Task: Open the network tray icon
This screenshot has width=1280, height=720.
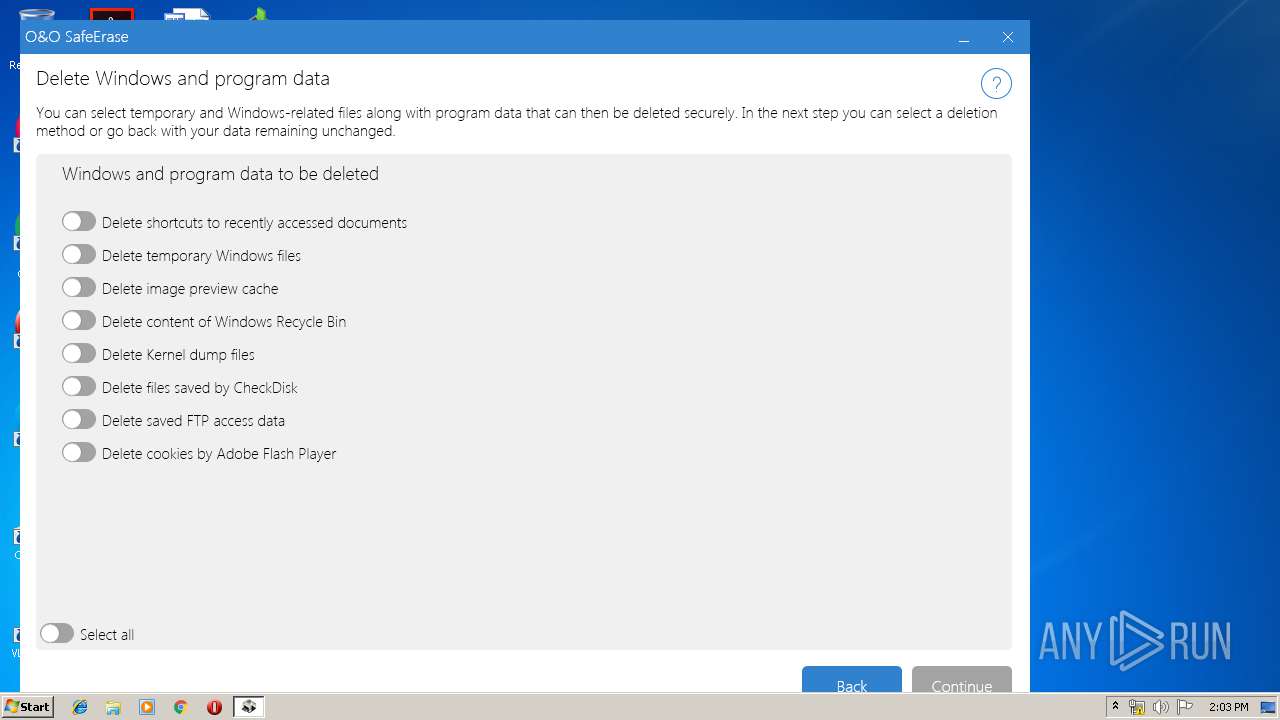Action: [1137, 707]
